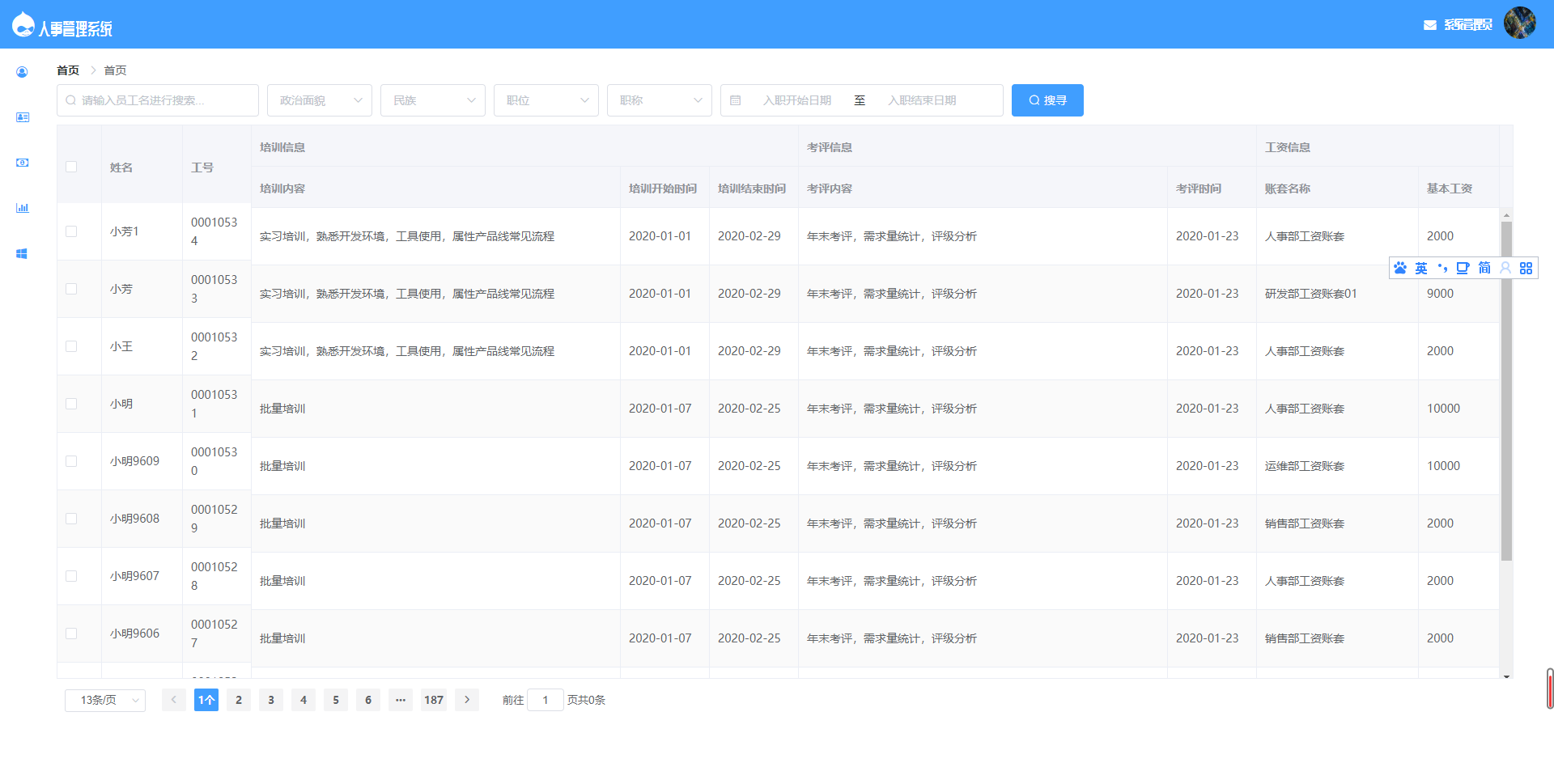Click the blue 搜寻 search button
This screenshot has height=784, width=1554.
[1047, 100]
